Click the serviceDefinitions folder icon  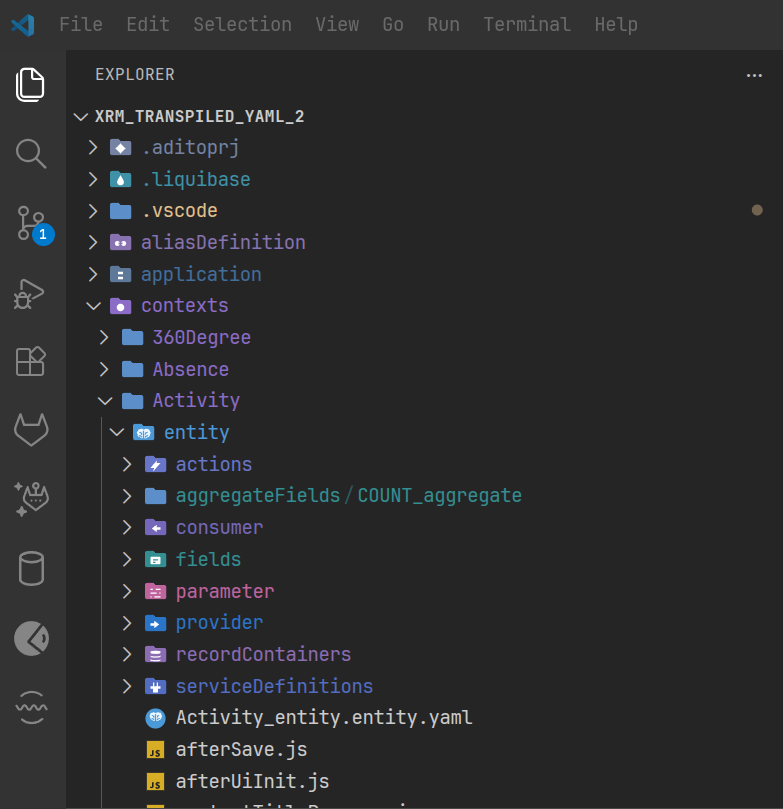point(155,687)
